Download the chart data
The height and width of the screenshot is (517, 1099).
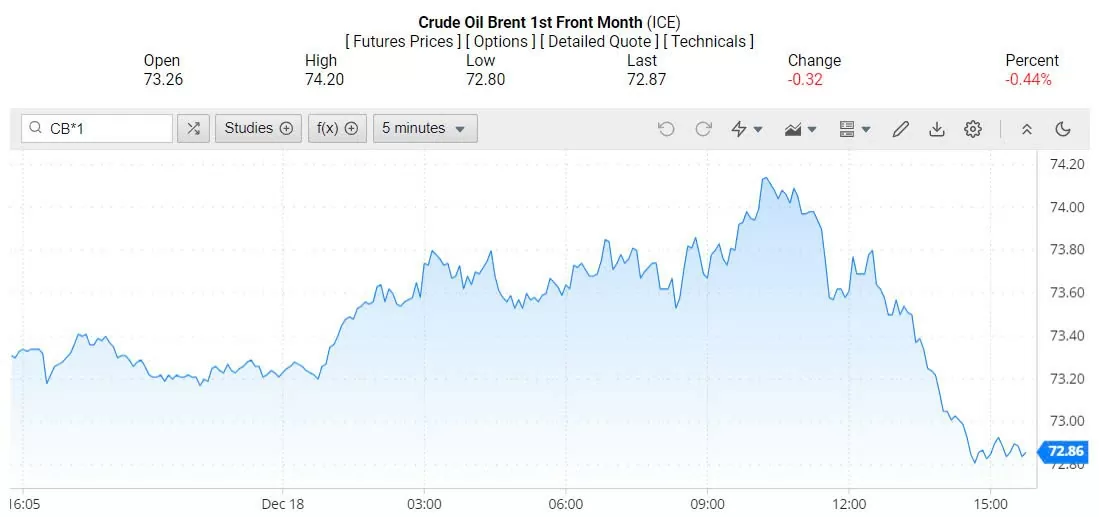(937, 128)
